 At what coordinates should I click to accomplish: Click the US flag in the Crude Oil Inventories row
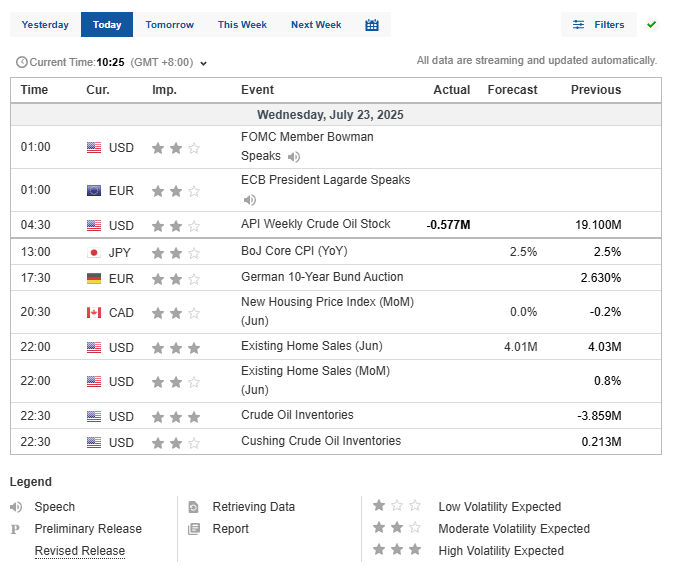pyautogui.click(x=94, y=416)
